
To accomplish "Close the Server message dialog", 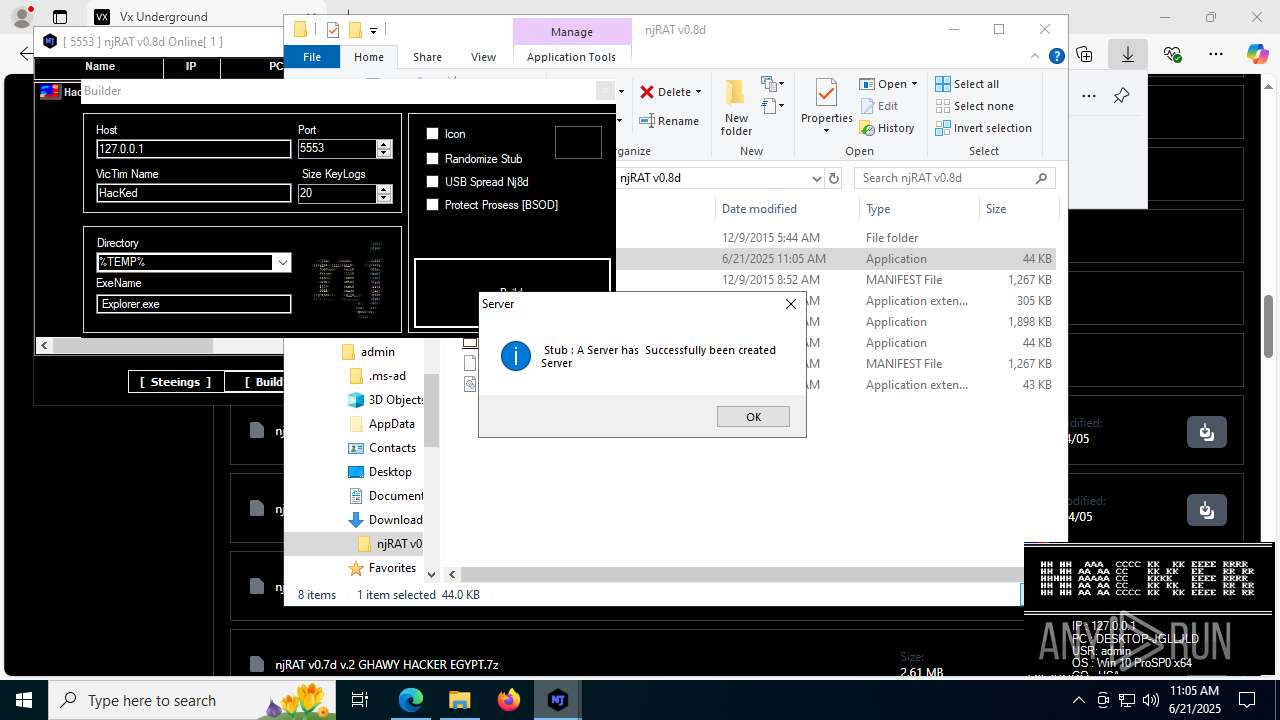I will coord(791,304).
